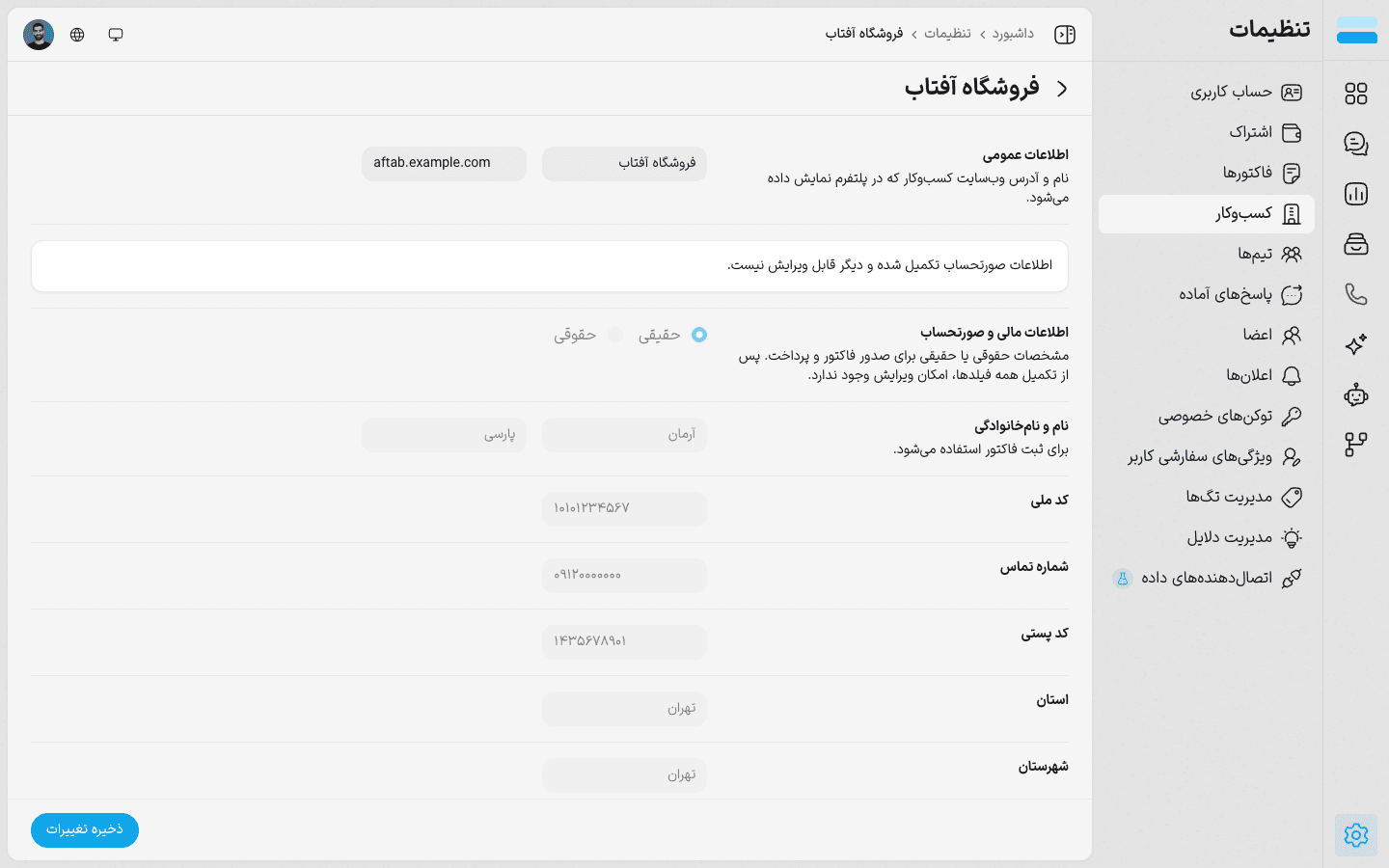The image size is (1389, 868).
Task: Open پاسخ‌های آماده settings page
Action: click(x=1207, y=295)
